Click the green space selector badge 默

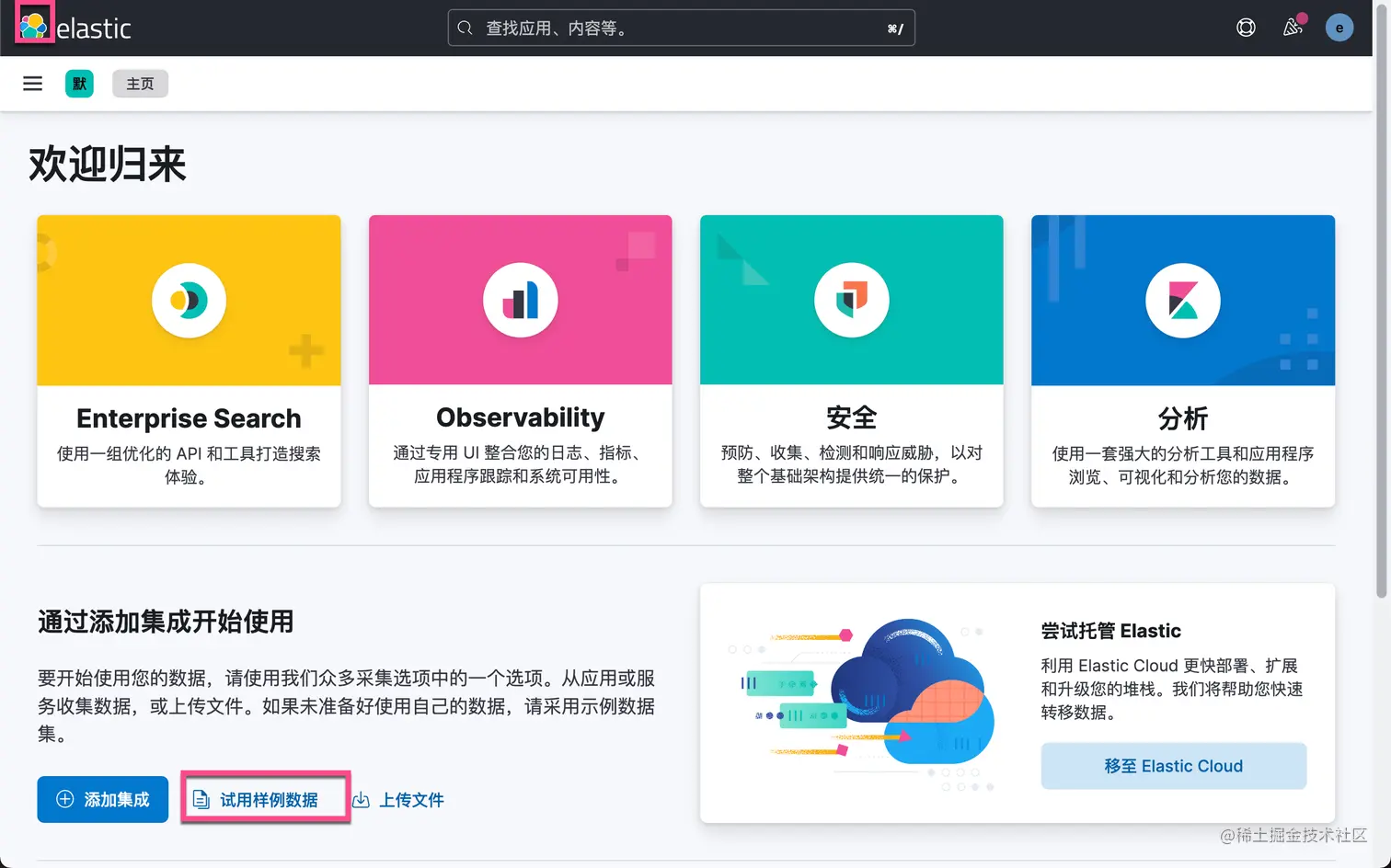pyautogui.click(x=79, y=84)
